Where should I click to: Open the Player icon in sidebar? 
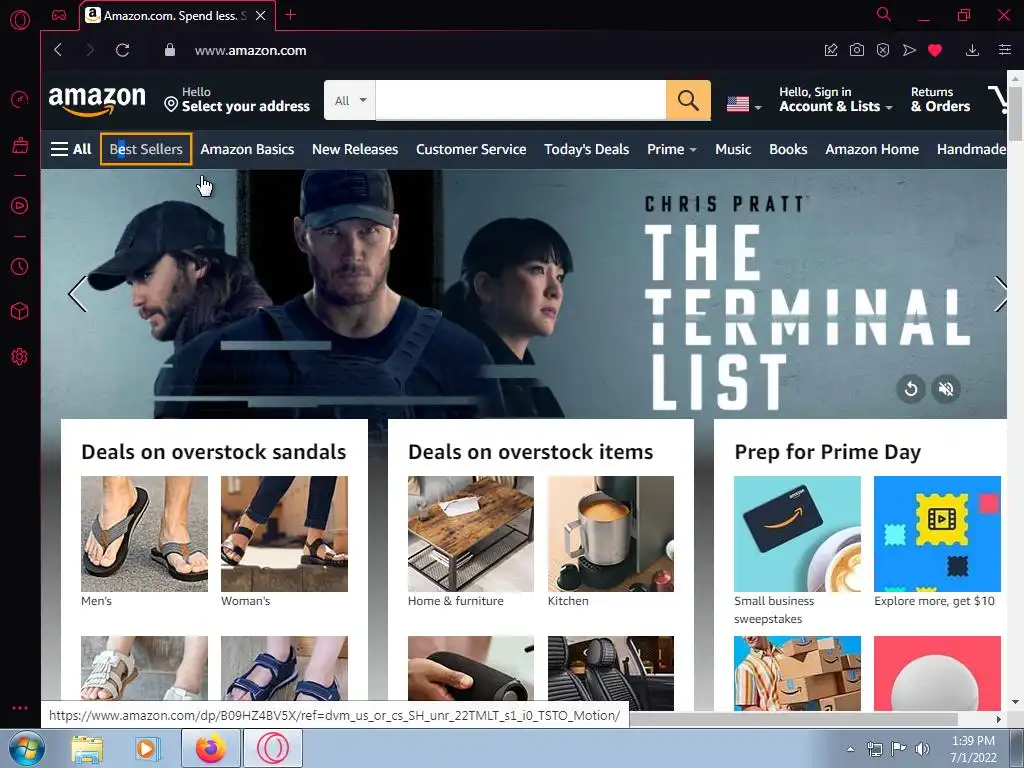(20, 205)
